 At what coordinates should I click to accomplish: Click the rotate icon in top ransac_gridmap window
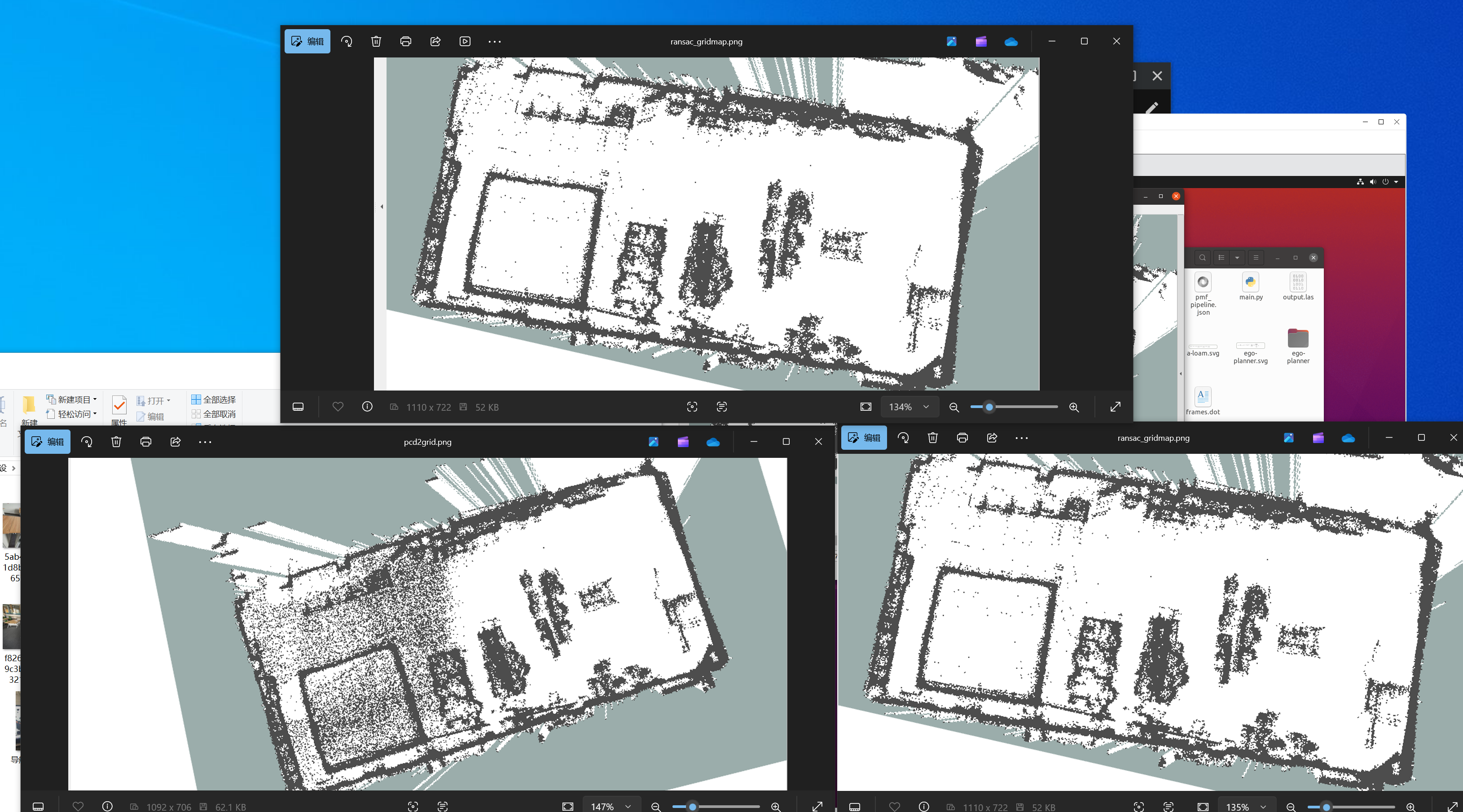click(347, 41)
